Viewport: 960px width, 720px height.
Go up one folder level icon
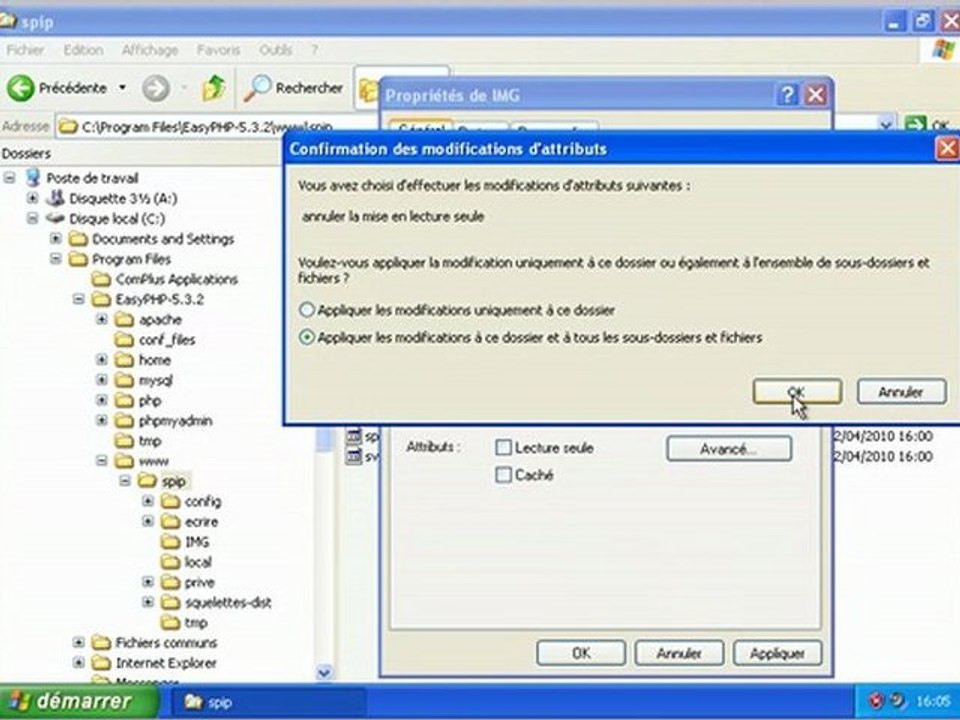tap(214, 88)
